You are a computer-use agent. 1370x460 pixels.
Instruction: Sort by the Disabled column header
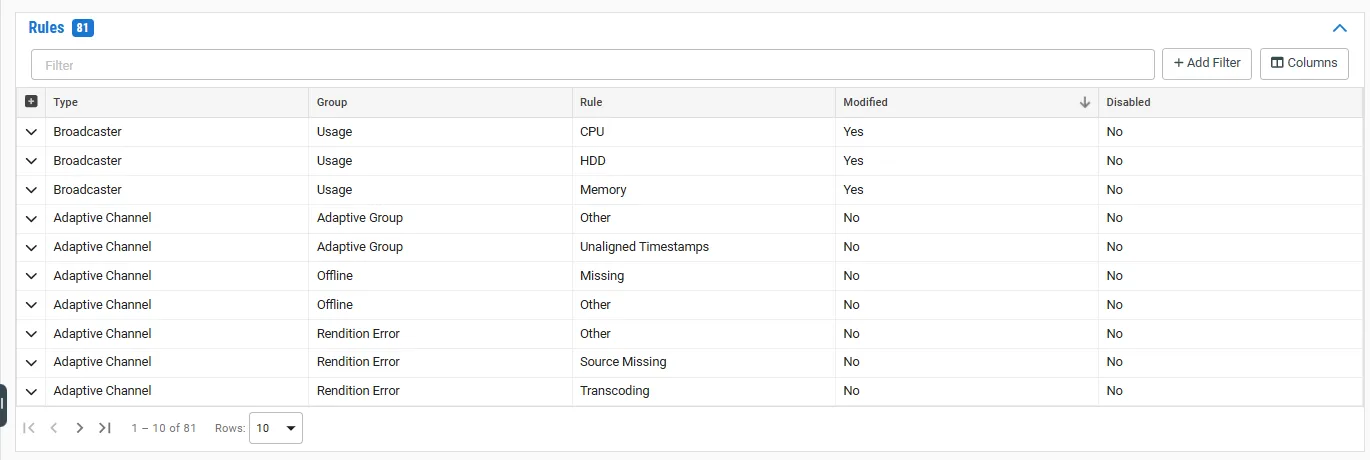pos(1128,102)
